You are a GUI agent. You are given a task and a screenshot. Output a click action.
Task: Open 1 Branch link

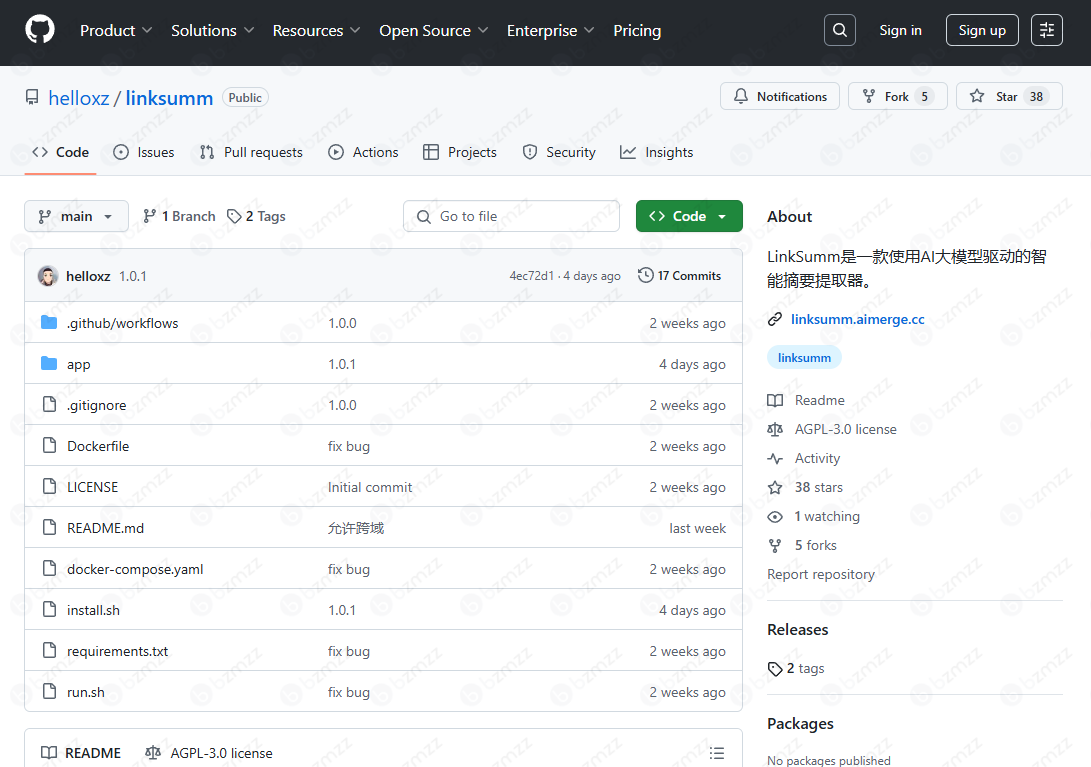[180, 216]
